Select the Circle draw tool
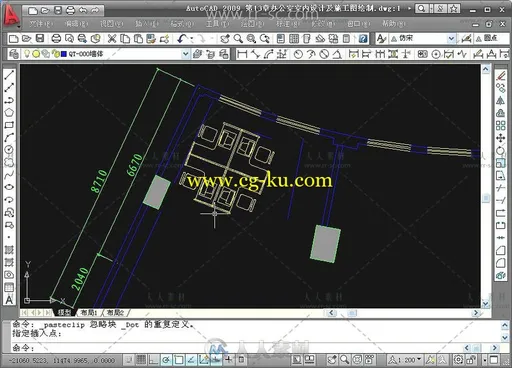 point(9,149)
